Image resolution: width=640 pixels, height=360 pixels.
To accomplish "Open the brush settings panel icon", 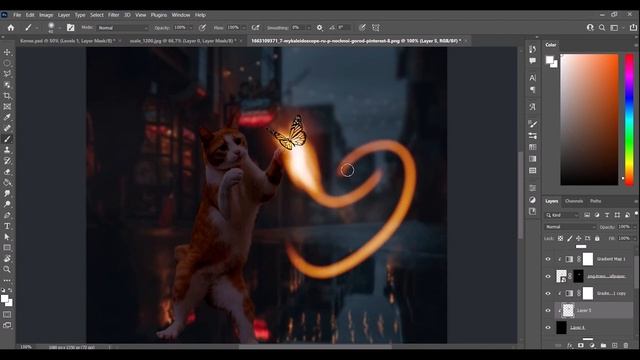I will pos(71,28).
